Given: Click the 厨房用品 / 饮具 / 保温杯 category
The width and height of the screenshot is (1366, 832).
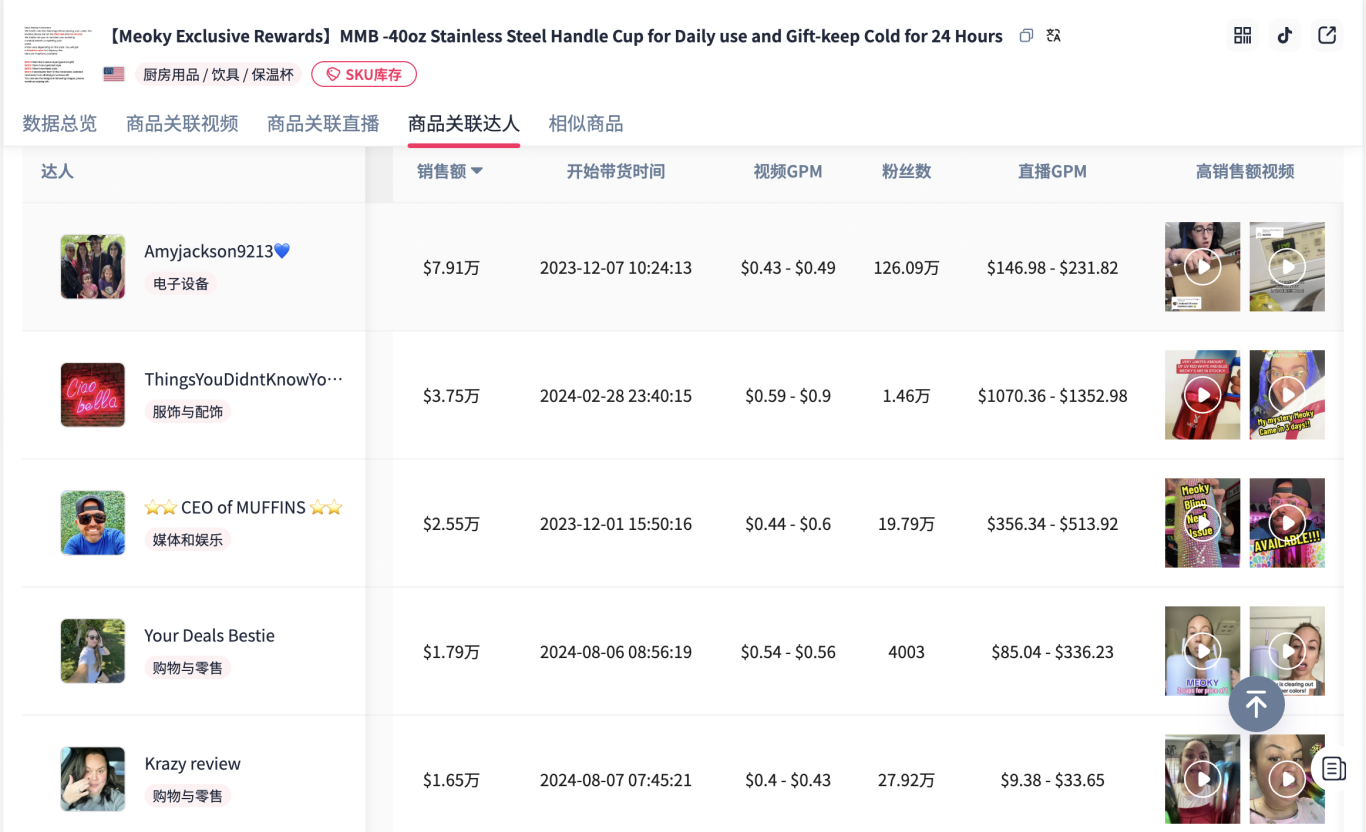Looking at the screenshot, I should pyautogui.click(x=218, y=74).
